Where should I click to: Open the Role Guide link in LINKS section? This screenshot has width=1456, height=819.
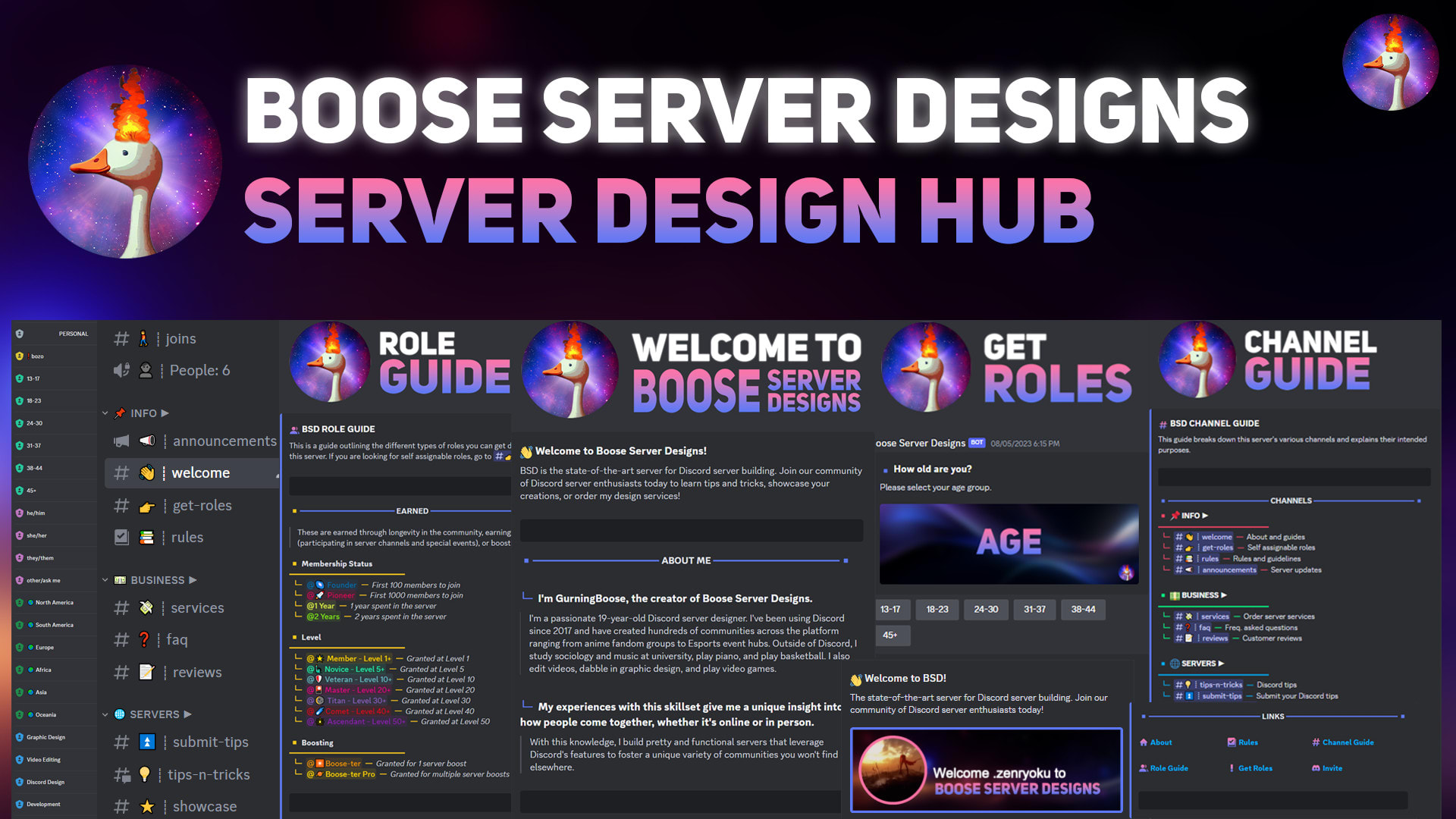pyautogui.click(x=1164, y=768)
